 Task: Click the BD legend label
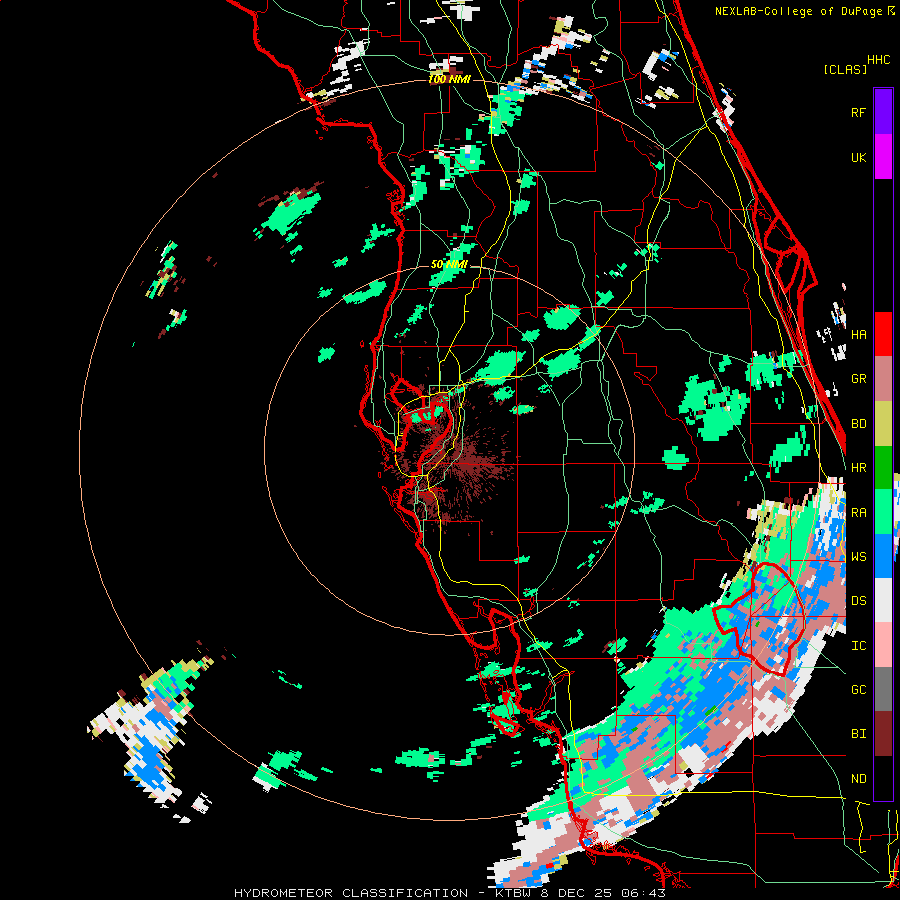point(858,424)
